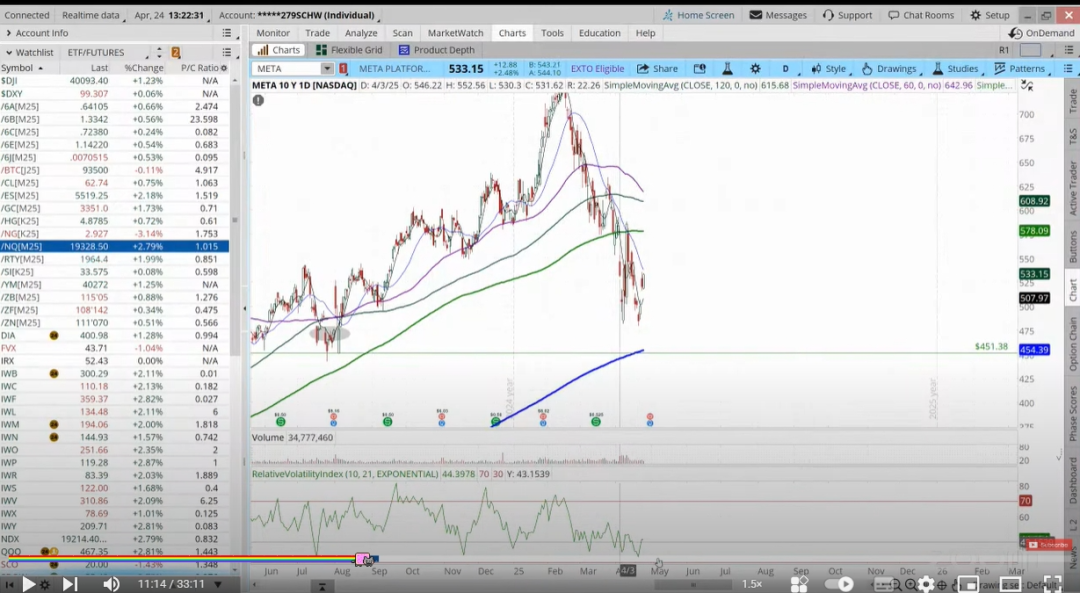Switch to the Scan tab
This screenshot has width=1080, height=593.
(x=402, y=33)
